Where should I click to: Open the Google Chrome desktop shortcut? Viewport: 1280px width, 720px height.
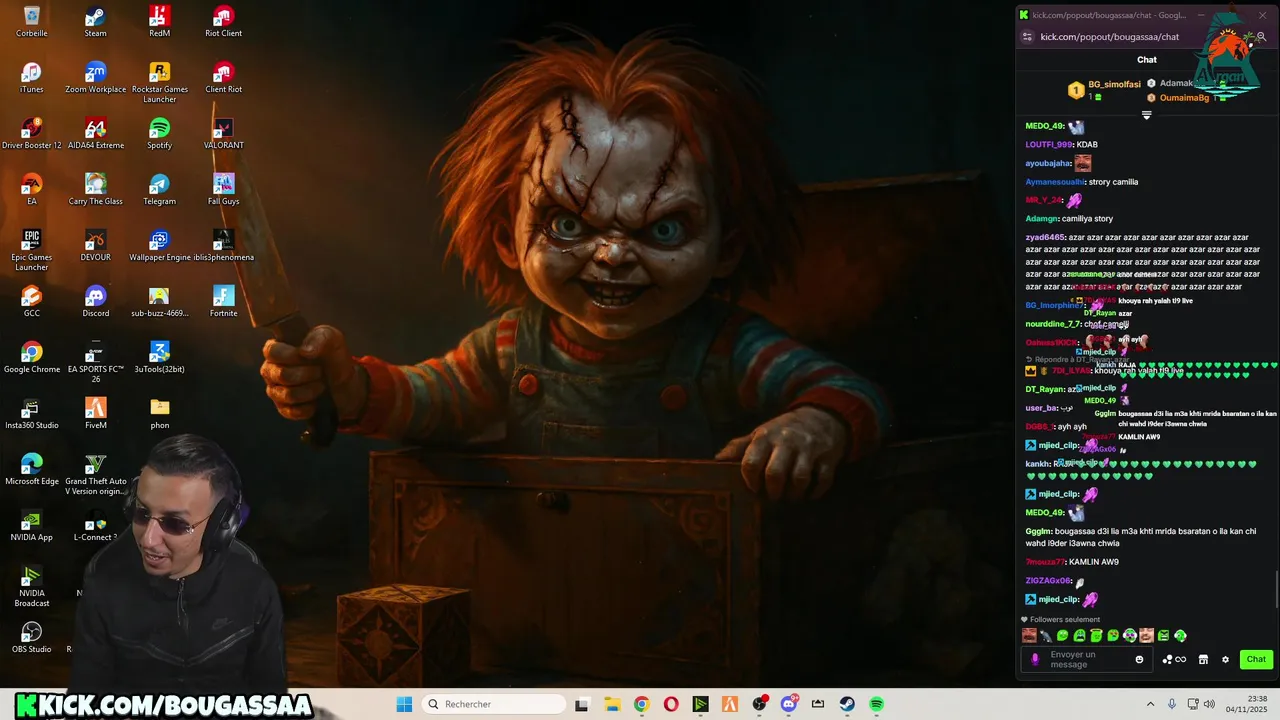pos(32,357)
